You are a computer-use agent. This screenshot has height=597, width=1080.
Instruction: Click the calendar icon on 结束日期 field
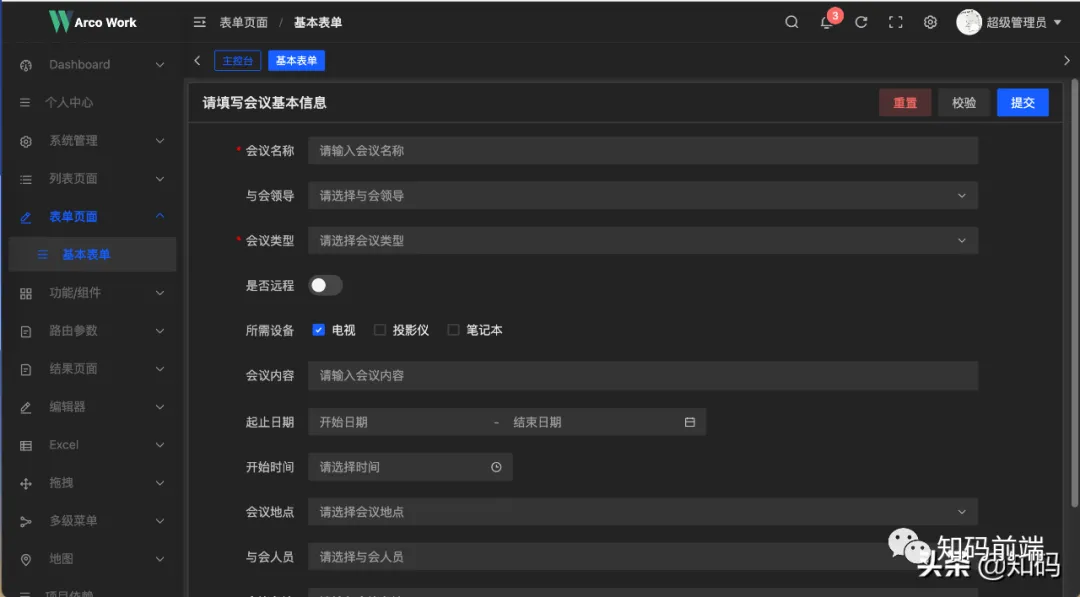click(x=689, y=422)
